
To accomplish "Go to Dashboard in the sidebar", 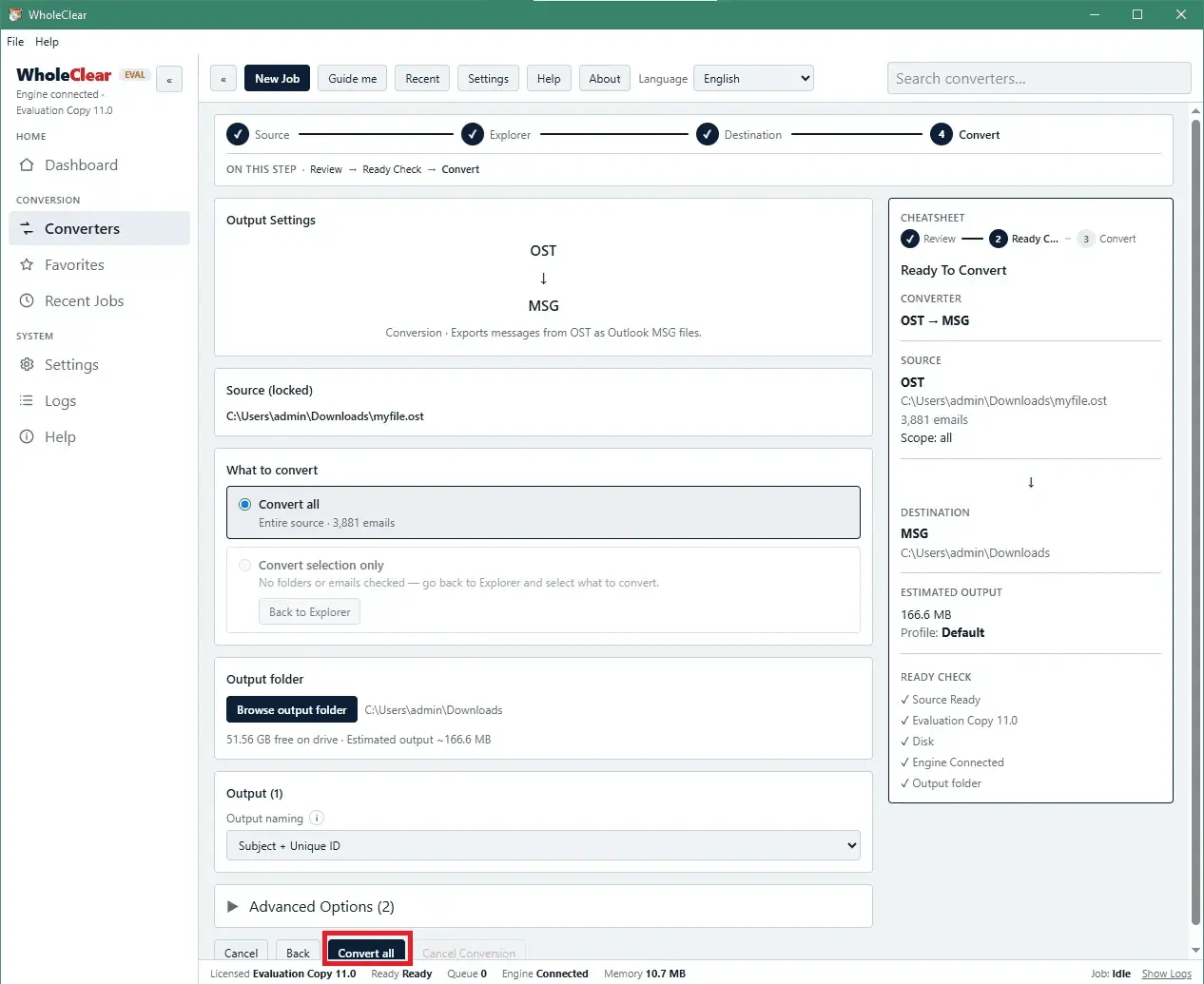I will click(x=100, y=165).
